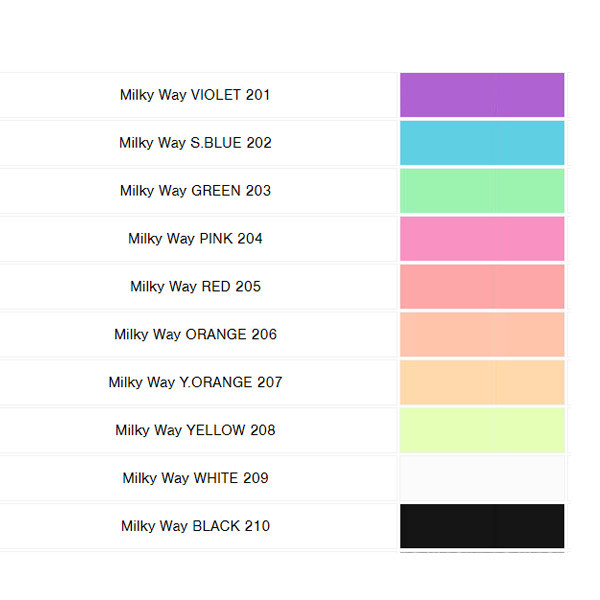Image resolution: width=600 pixels, height=600 pixels.
Task: Click the Milky Way WHITE 209 label
Action: tap(195, 478)
